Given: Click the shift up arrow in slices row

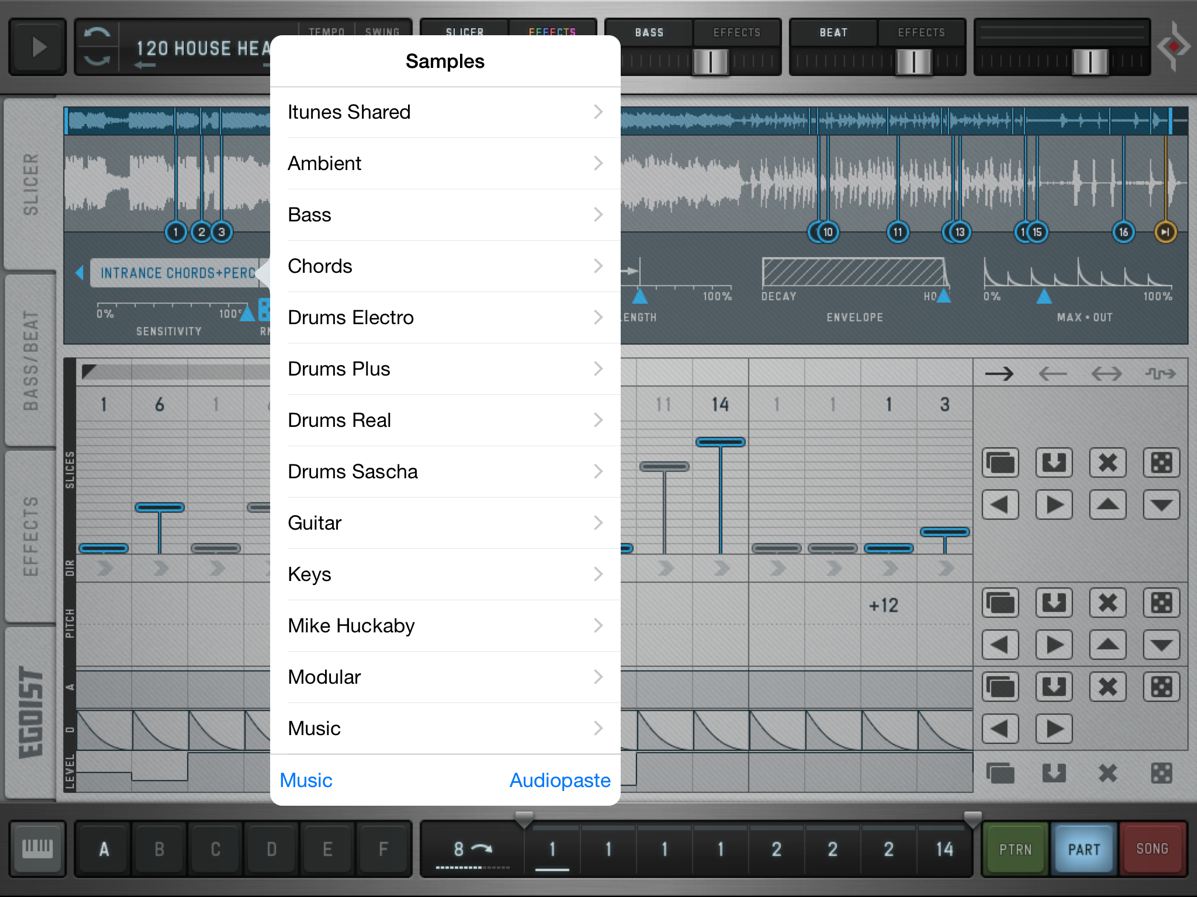Looking at the screenshot, I should click(x=1107, y=504).
